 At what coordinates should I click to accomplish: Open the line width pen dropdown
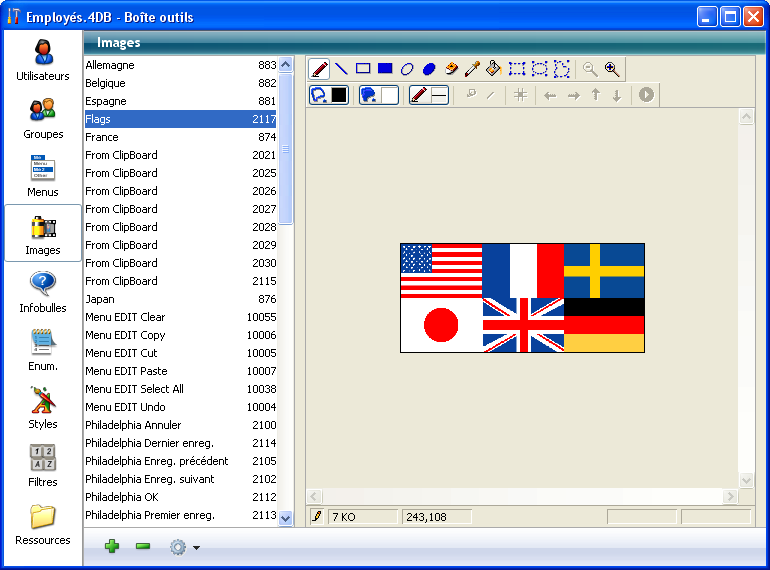pyautogui.click(x=429, y=95)
